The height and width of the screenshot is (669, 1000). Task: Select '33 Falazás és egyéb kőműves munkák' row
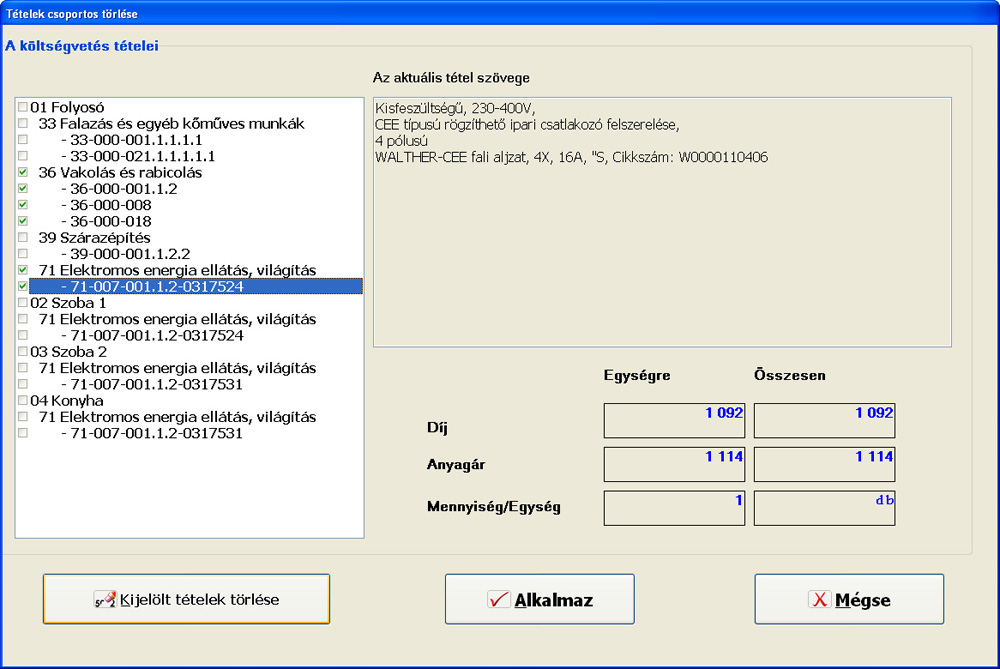pos(172,124)
